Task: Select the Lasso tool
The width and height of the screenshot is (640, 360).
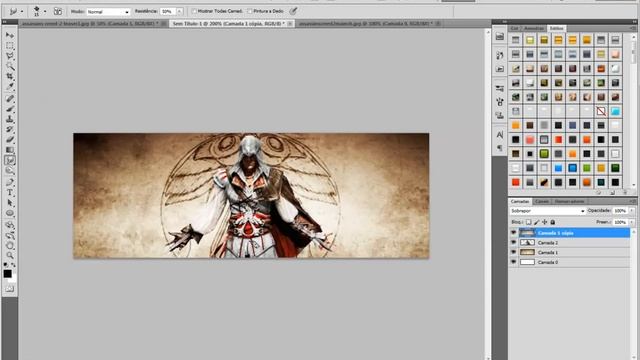Action: click(x=10, y=56)
